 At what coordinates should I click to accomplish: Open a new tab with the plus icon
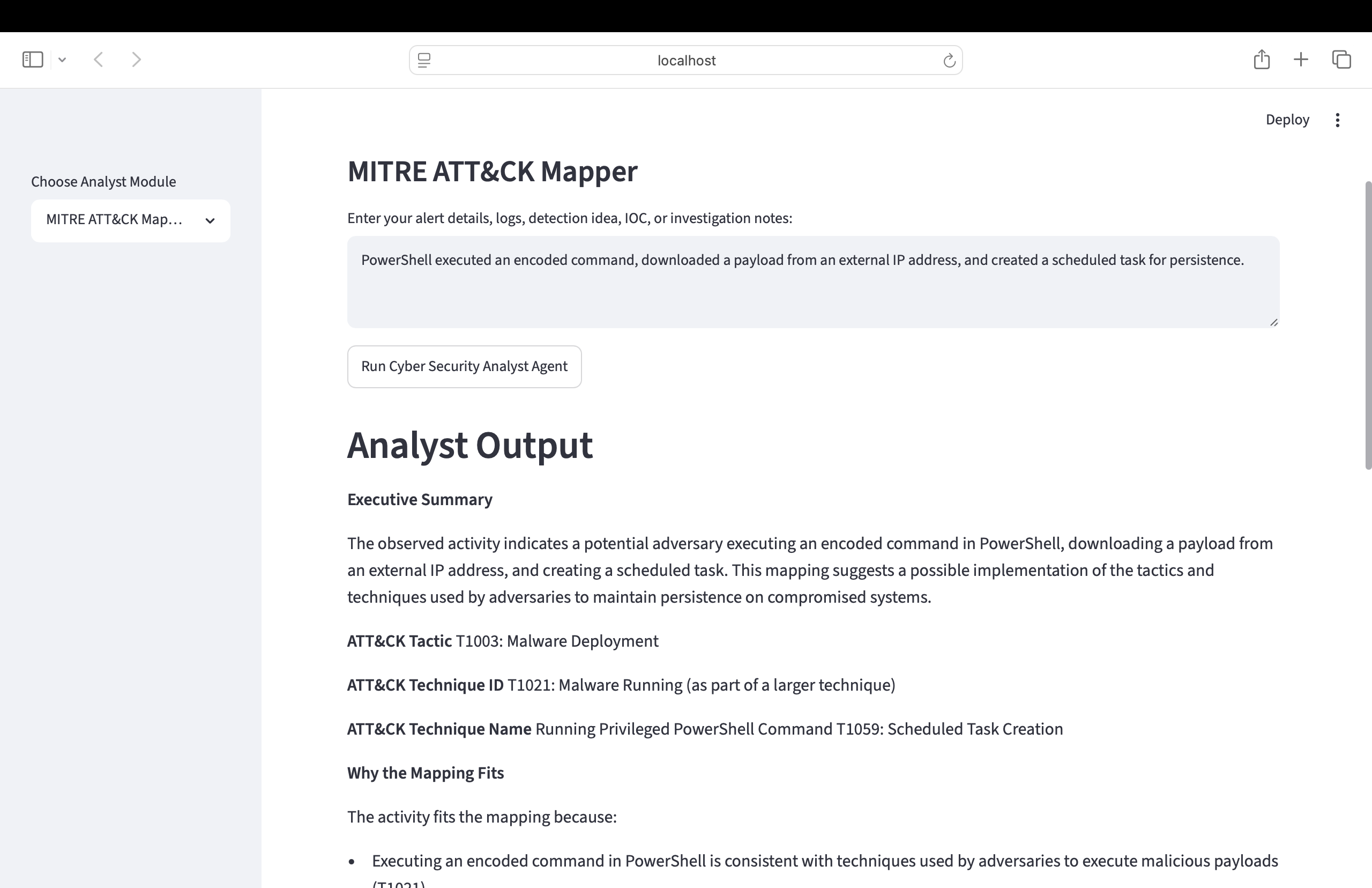(x=1301, y=60)
